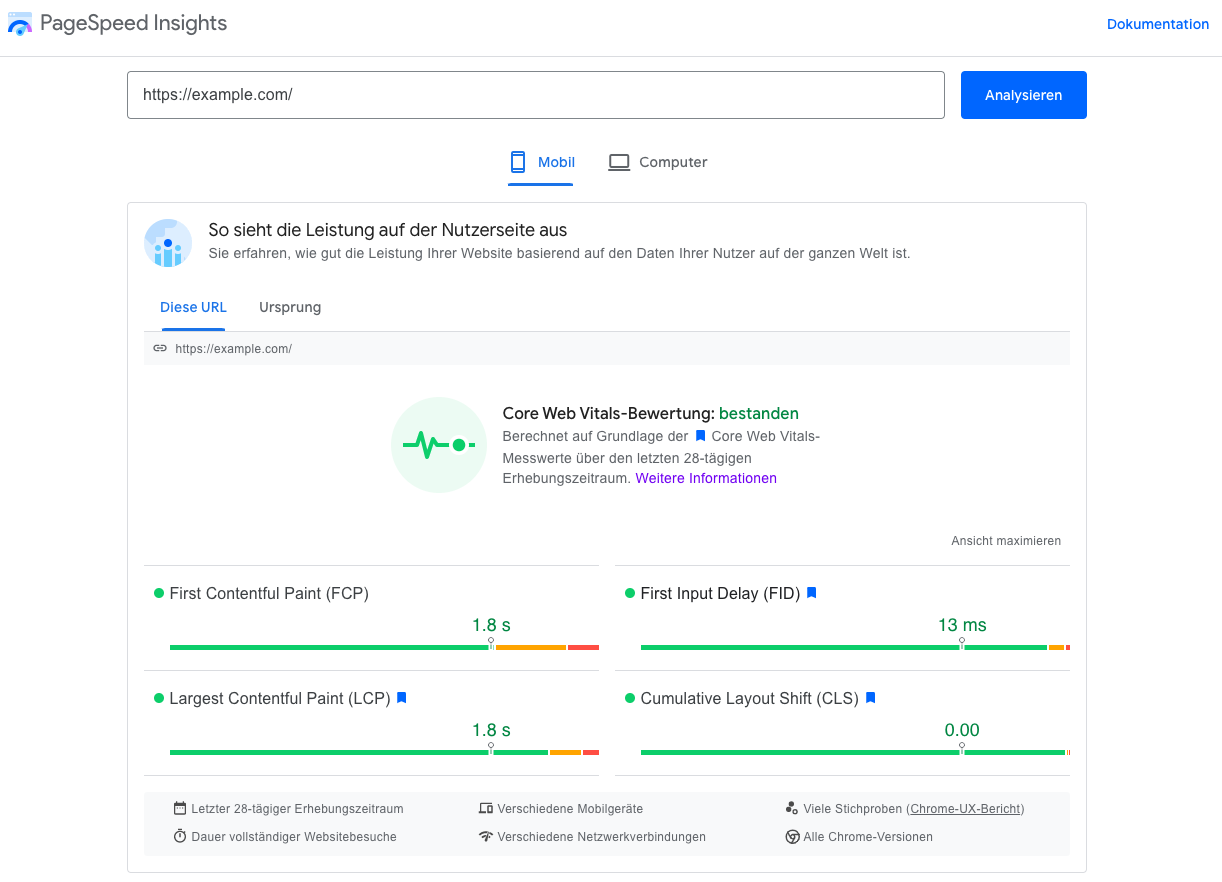
Task: Click the bookmark icon before Core Web Vitals-Messwerte
Action: 700,436
